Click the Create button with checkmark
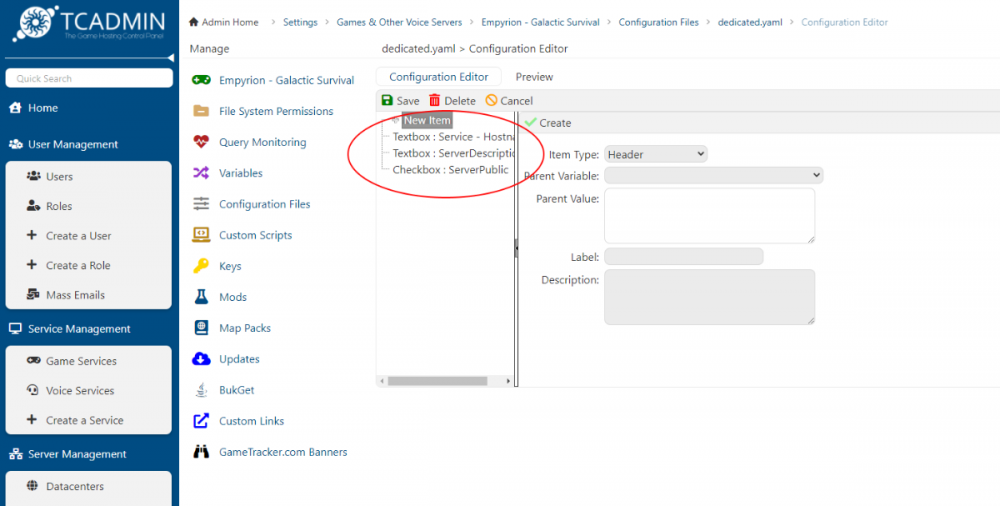Screen dimensions: 1000x506 (548, 123)
